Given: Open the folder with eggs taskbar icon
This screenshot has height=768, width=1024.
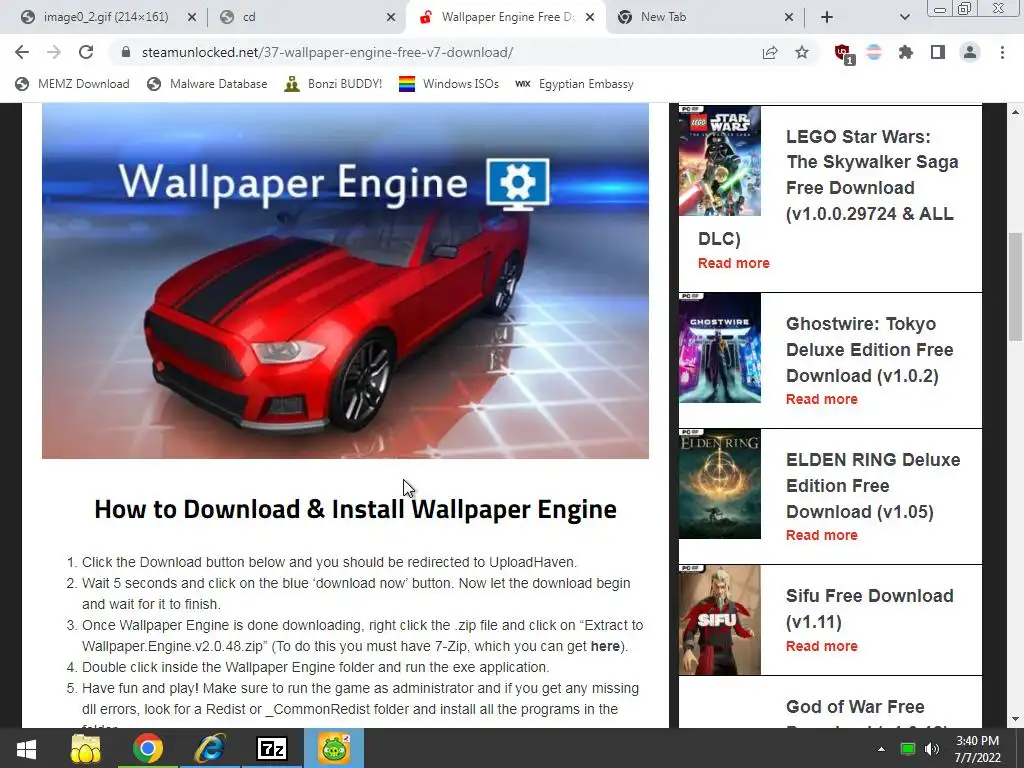Looking at the screenshot, I should [86, 748].
